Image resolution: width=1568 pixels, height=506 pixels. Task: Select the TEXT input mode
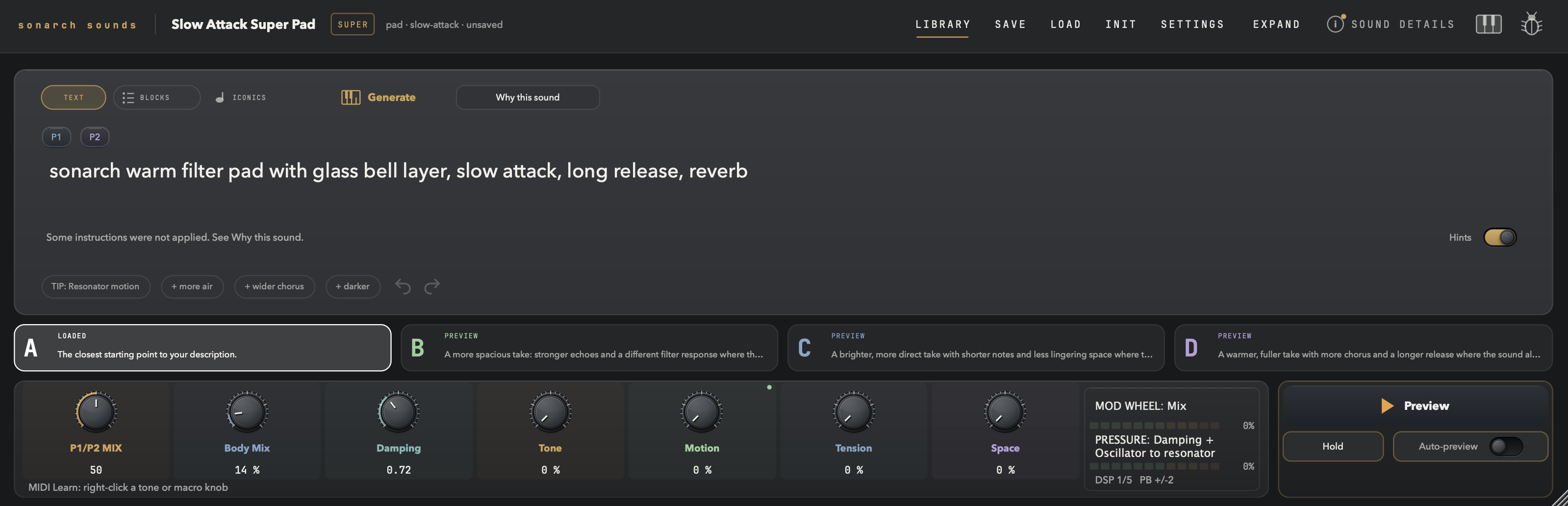coord(74,98)
